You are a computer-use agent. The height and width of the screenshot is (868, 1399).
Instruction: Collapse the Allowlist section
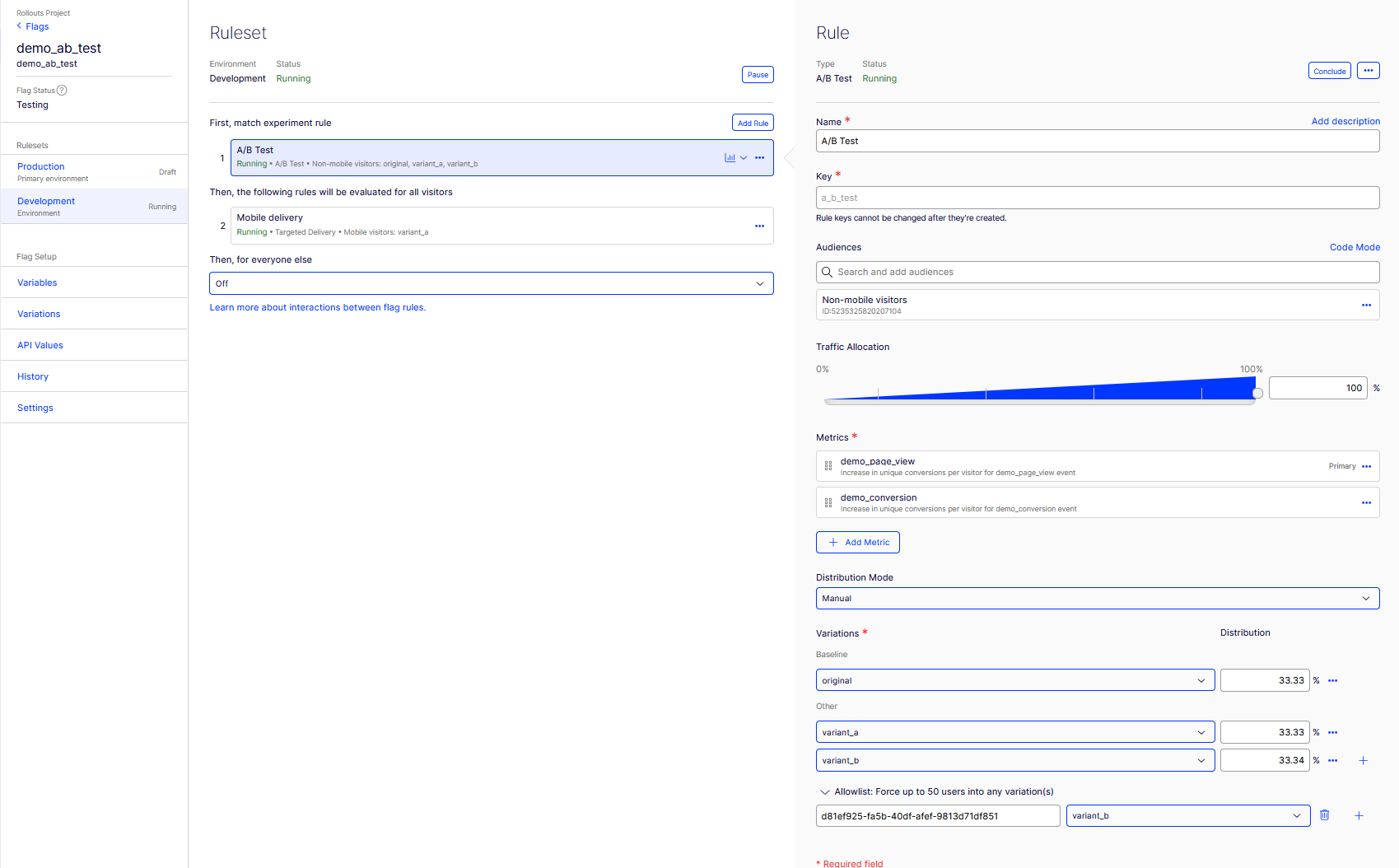coord(824,791)
